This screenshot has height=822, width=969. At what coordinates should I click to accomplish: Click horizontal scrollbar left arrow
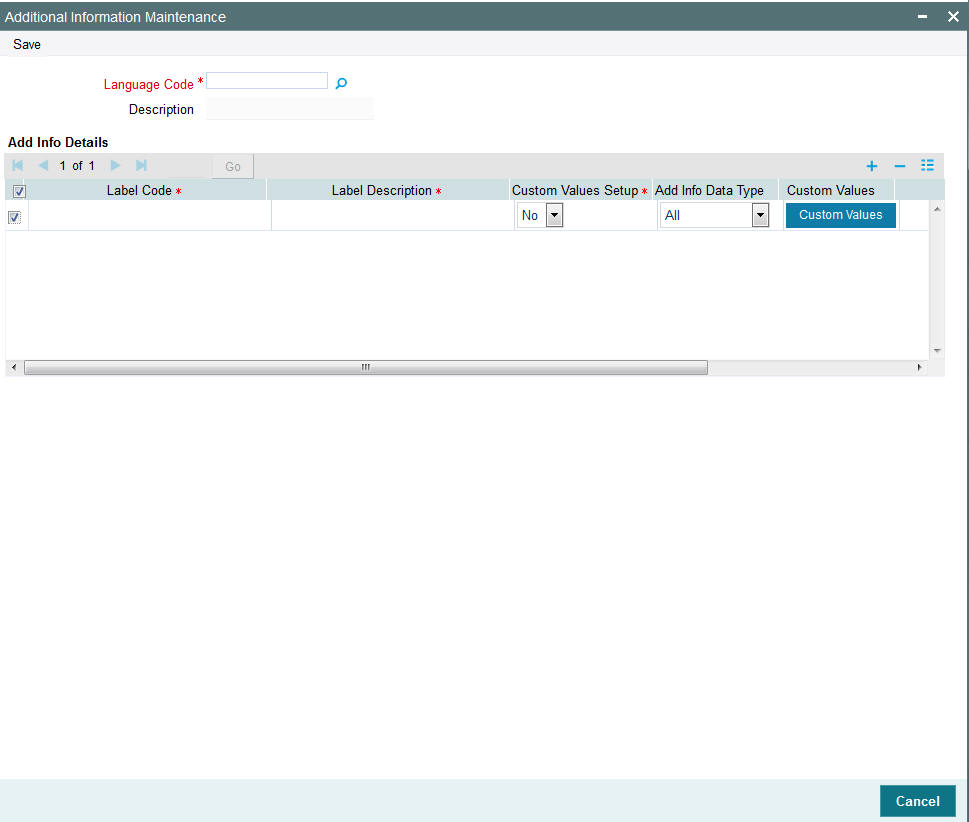[14, 368]
